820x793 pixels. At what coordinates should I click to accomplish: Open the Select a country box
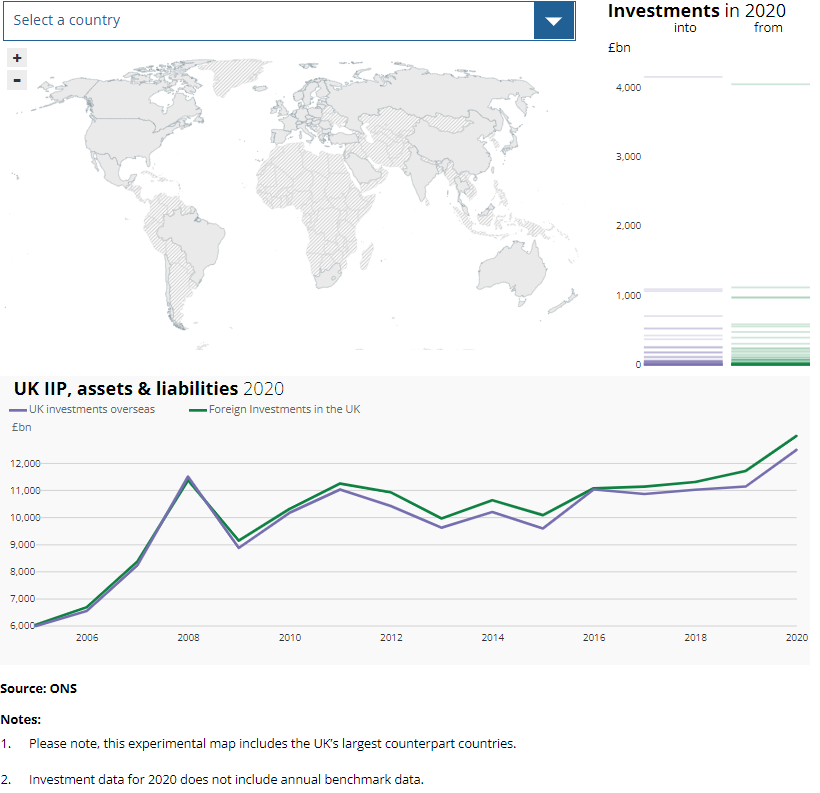point(268,20)
